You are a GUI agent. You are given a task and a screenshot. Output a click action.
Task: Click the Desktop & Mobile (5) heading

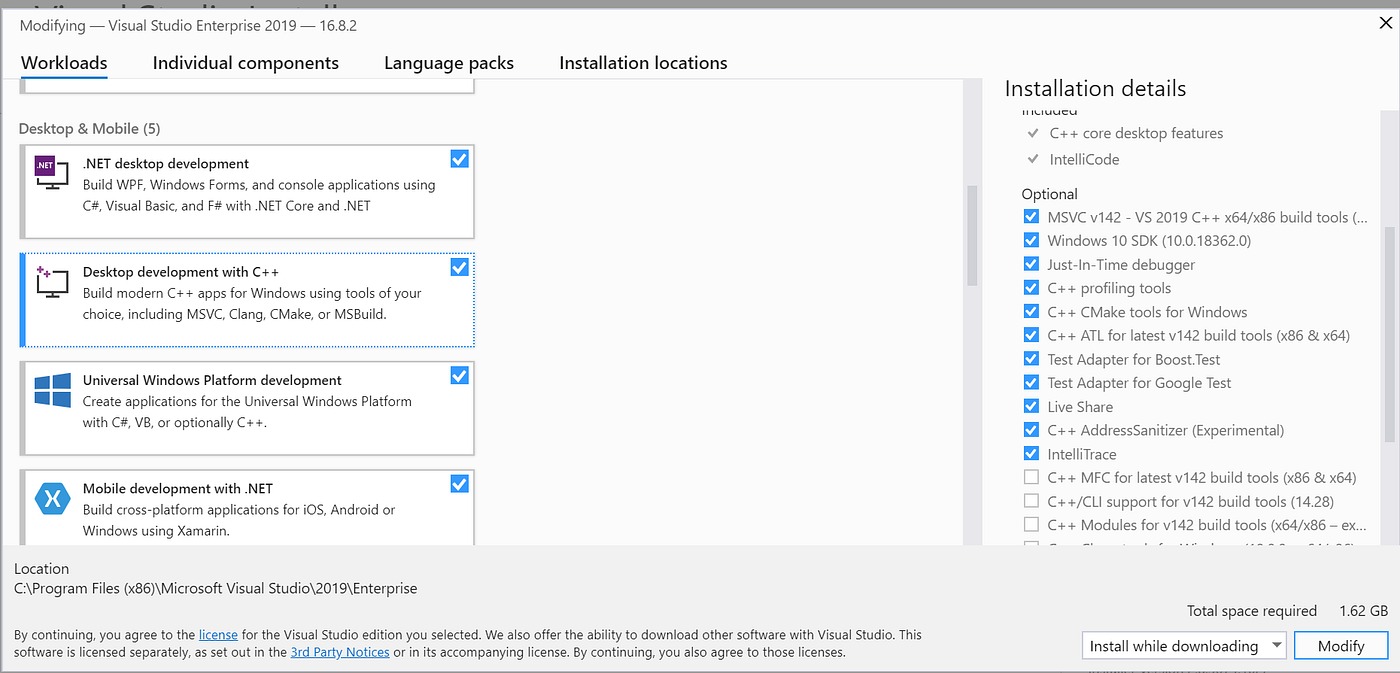click(89, 128)
